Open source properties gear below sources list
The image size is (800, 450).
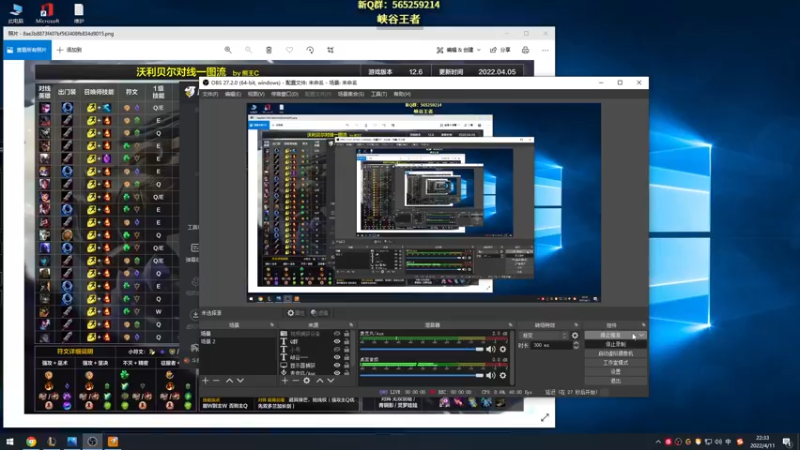tap(307, 381)
